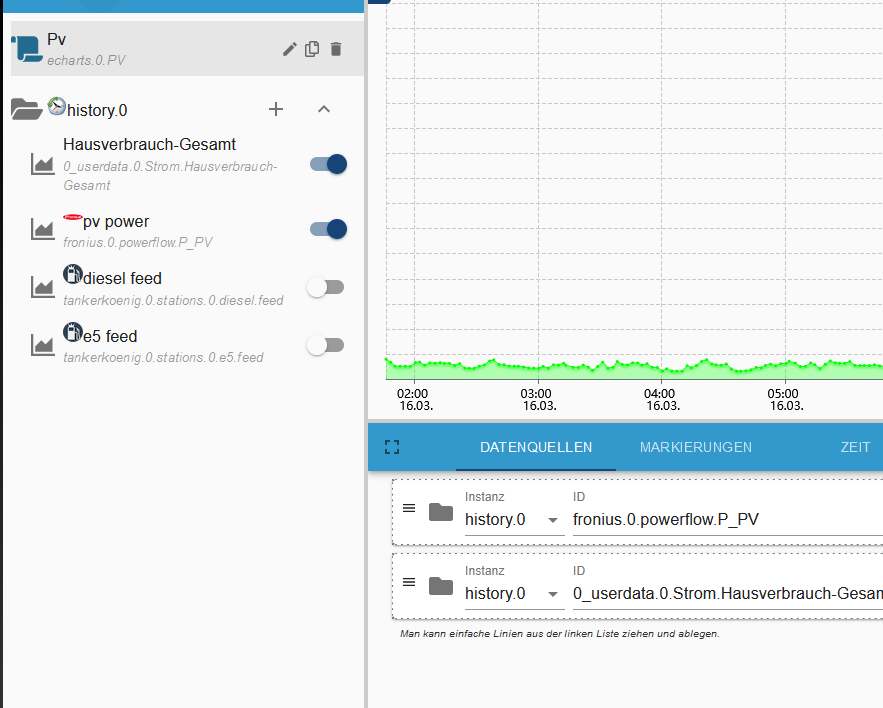Screen dimensions: 883x708
Task: Enable the diesel feed toggle
Action: point(325,287)
